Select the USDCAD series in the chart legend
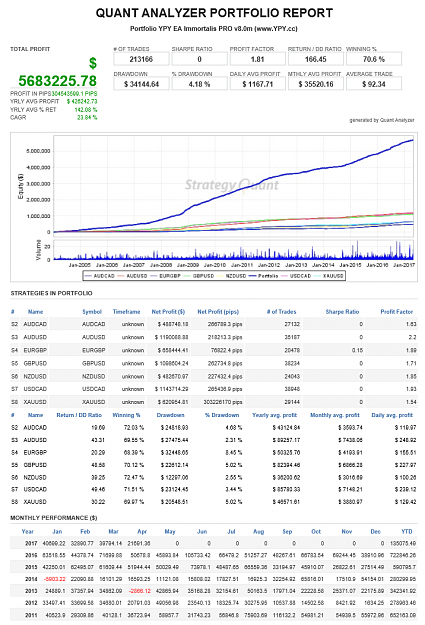 pyautogui.click(x=296, y=276)
